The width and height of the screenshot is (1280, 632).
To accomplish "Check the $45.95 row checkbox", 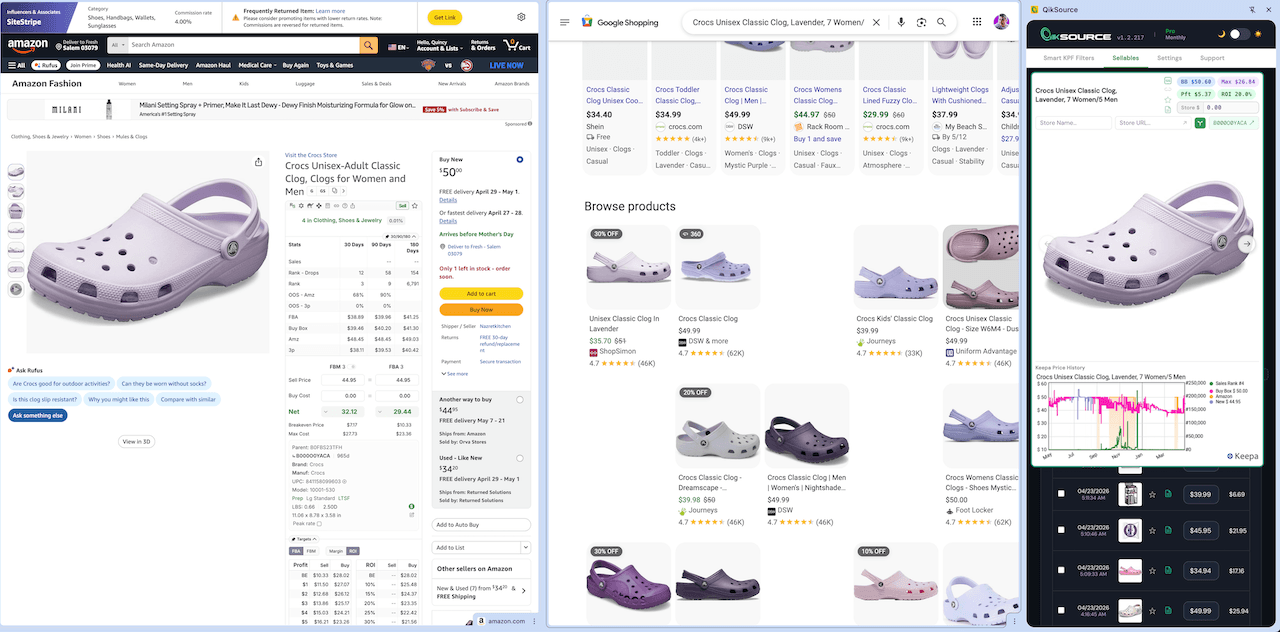I will [1060, 531].
